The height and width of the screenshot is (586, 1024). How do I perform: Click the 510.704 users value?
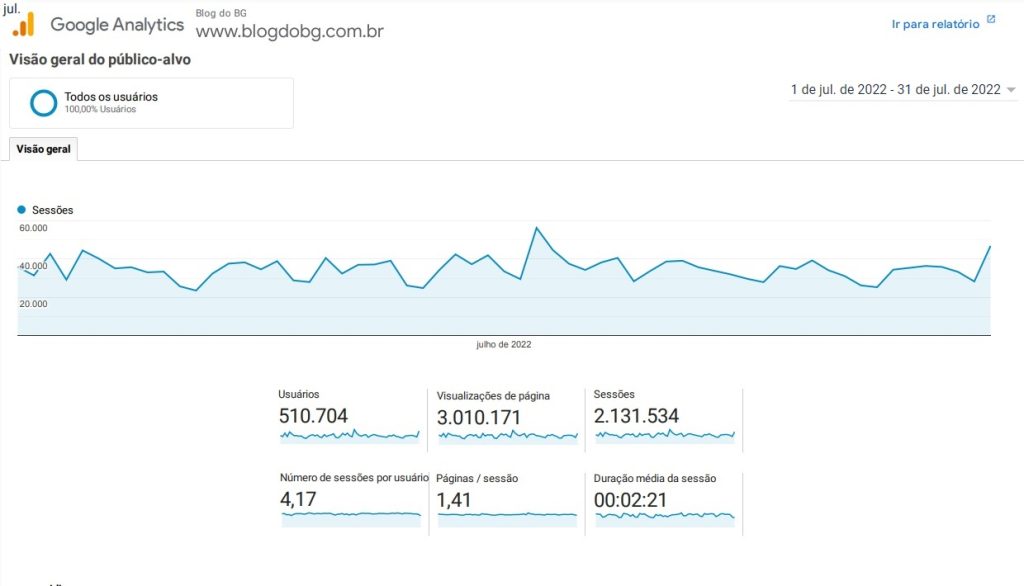[x=313, y=416]
